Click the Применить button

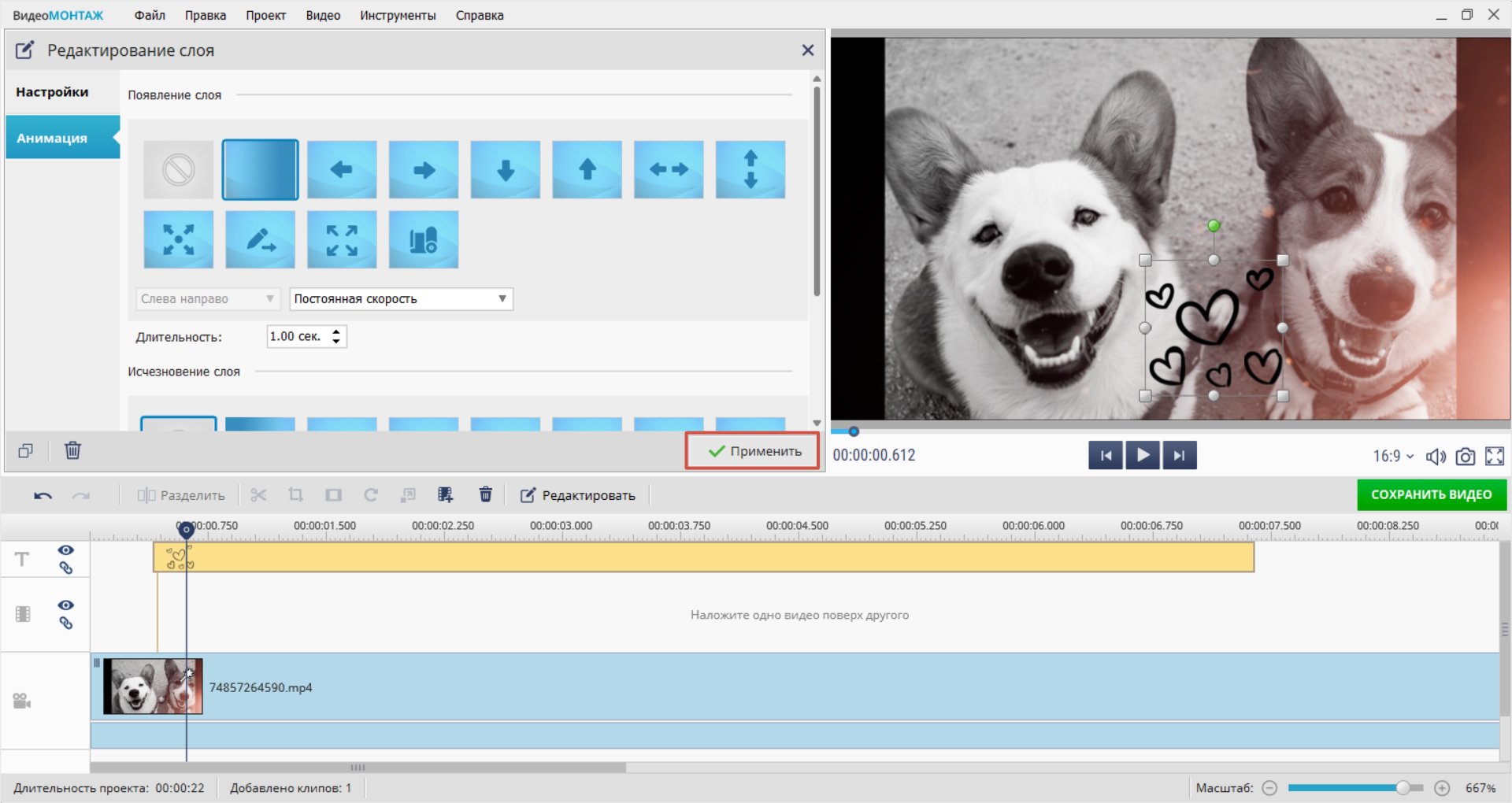[x=753, y=451]
